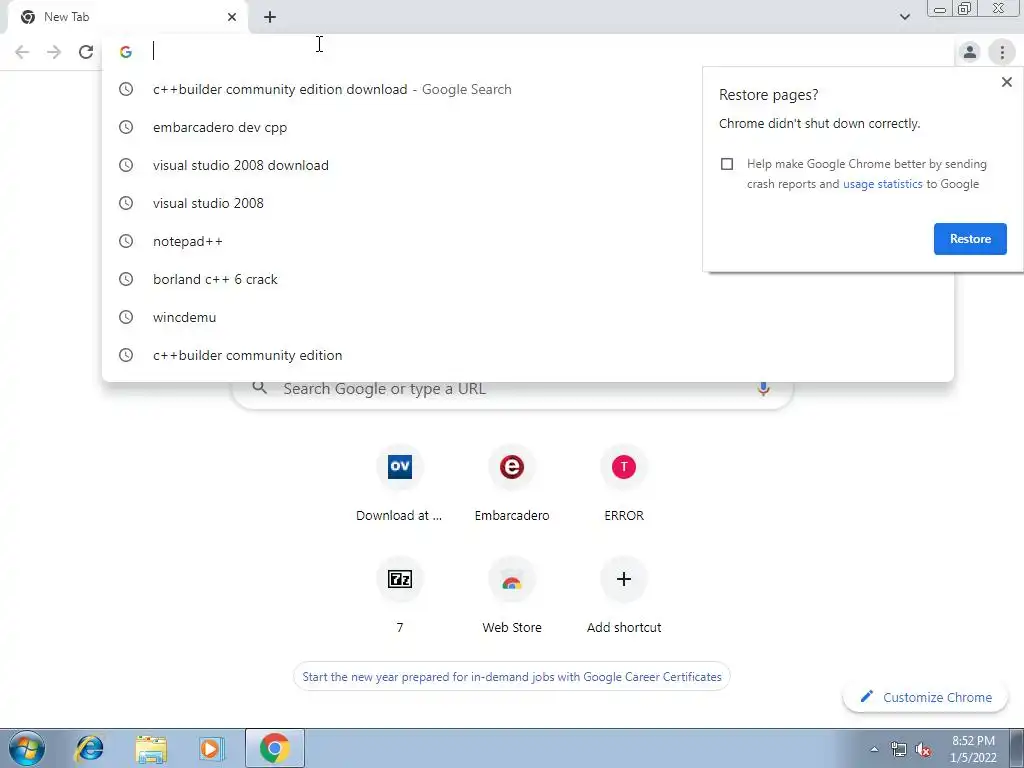This screenshot has height=768, width=1024.
Task: Open the usage statistics link
Action: pos(882,184)
